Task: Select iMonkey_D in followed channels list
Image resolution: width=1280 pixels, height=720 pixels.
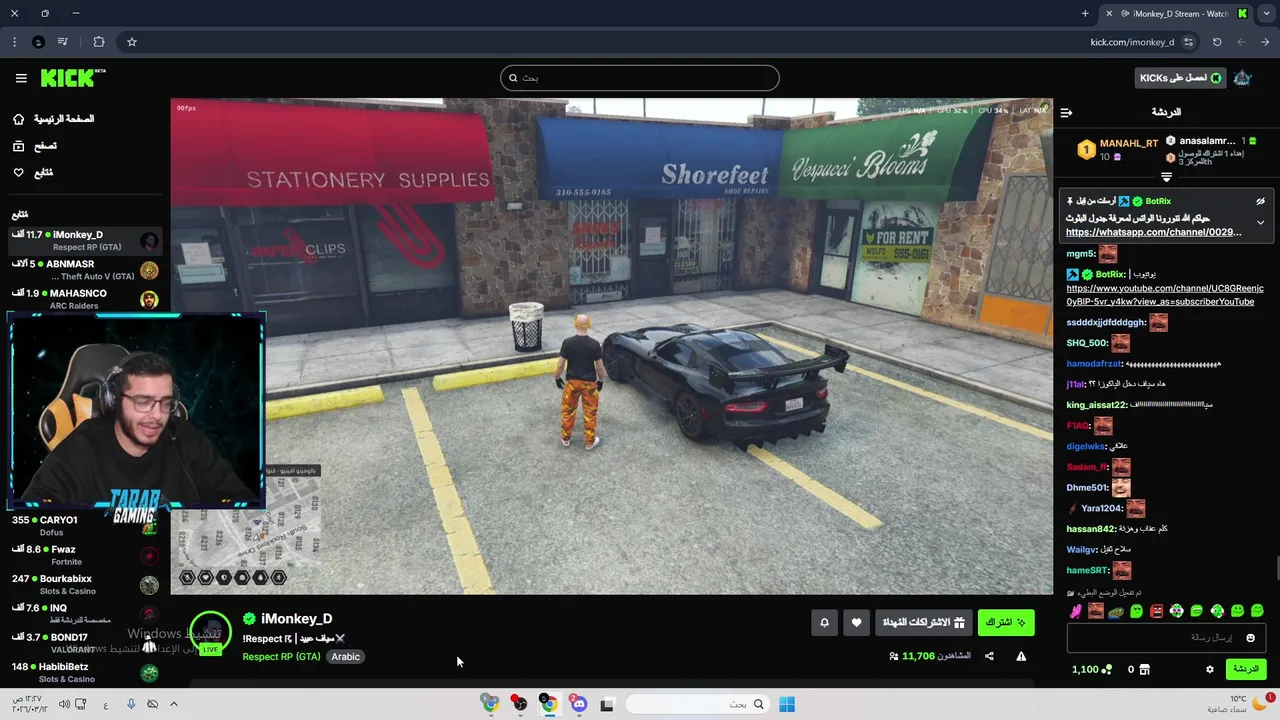Action: pyautogui.click(x=85, y=240)
